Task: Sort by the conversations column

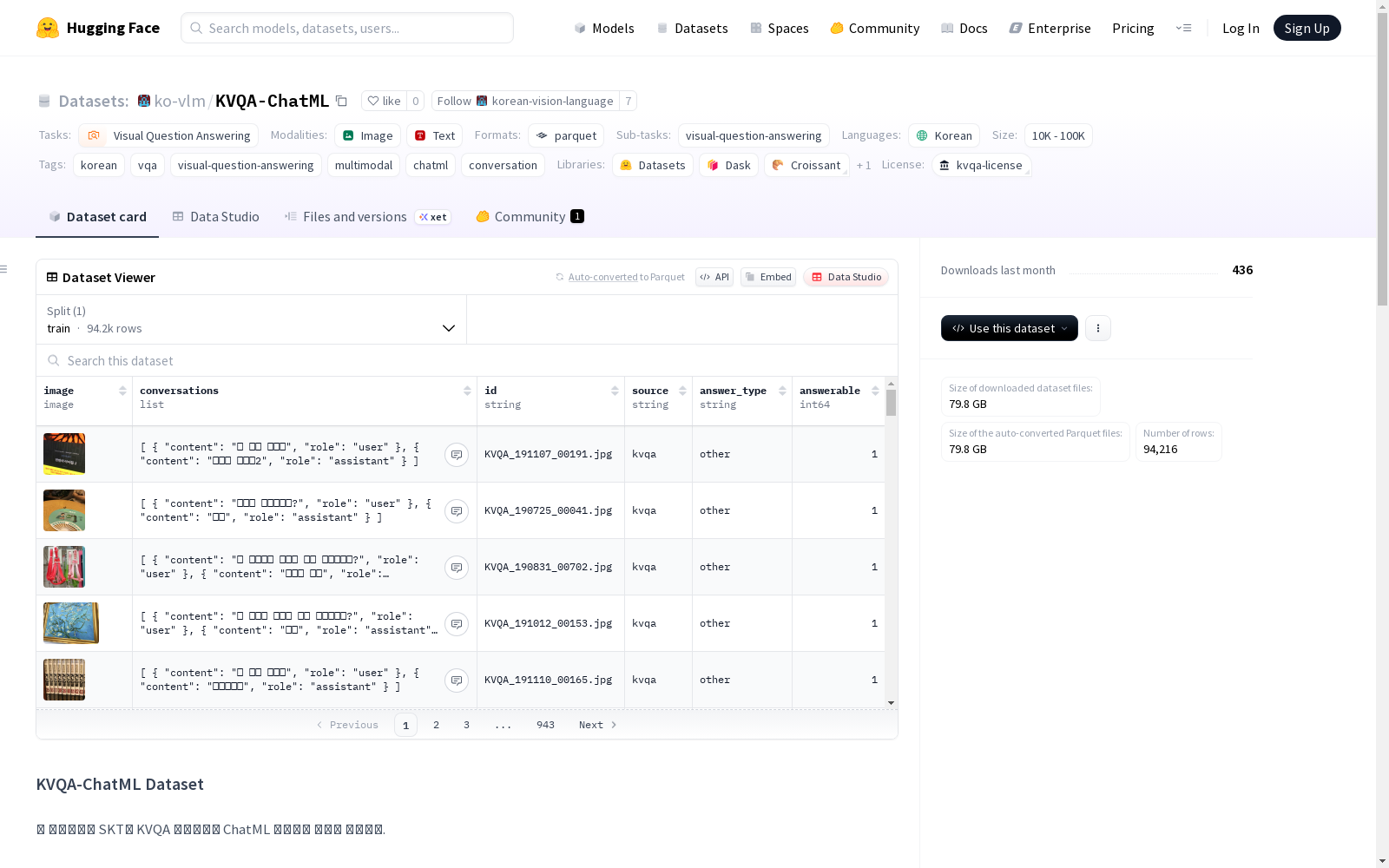Action: [467, 391]
